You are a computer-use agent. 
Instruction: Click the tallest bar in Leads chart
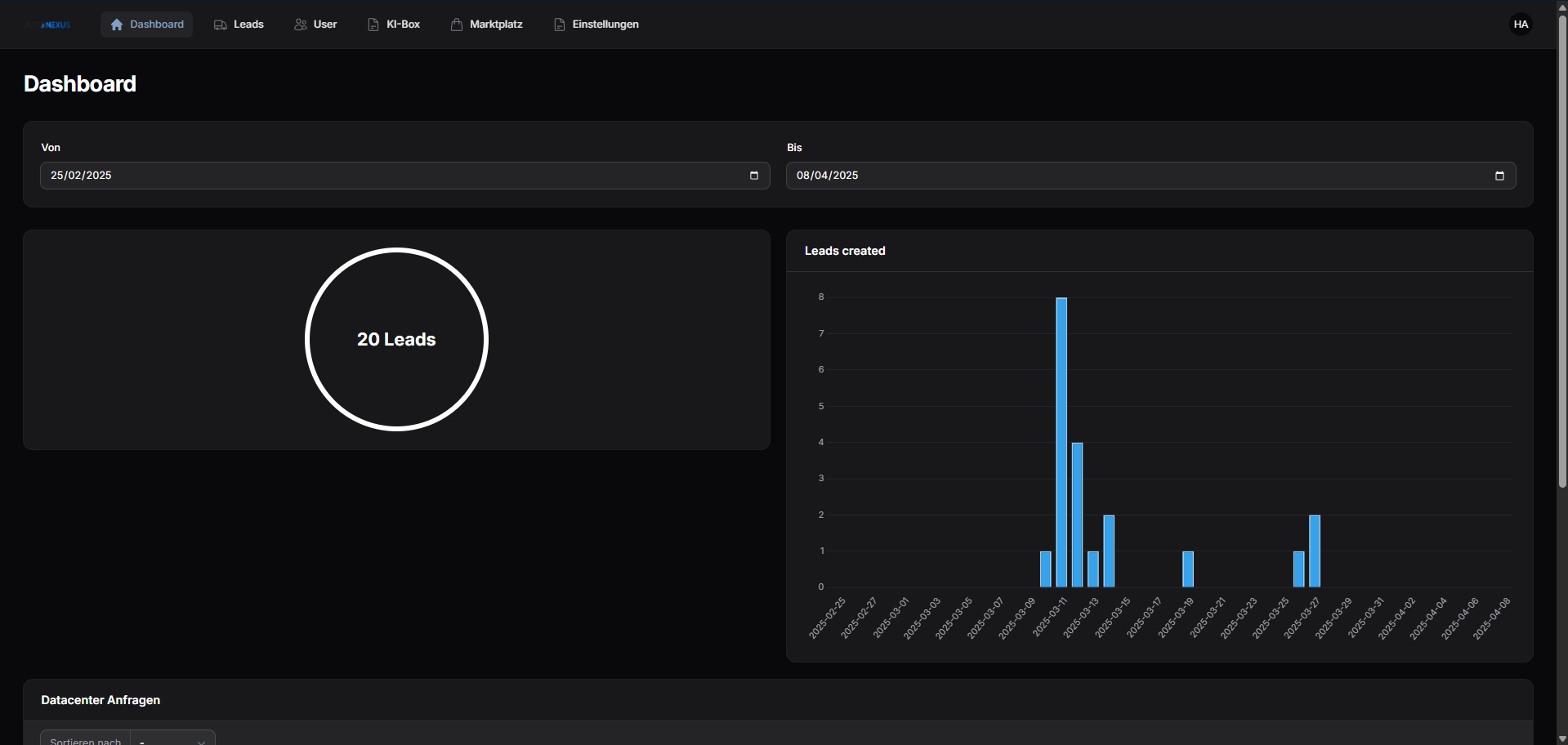(1061, 441)
